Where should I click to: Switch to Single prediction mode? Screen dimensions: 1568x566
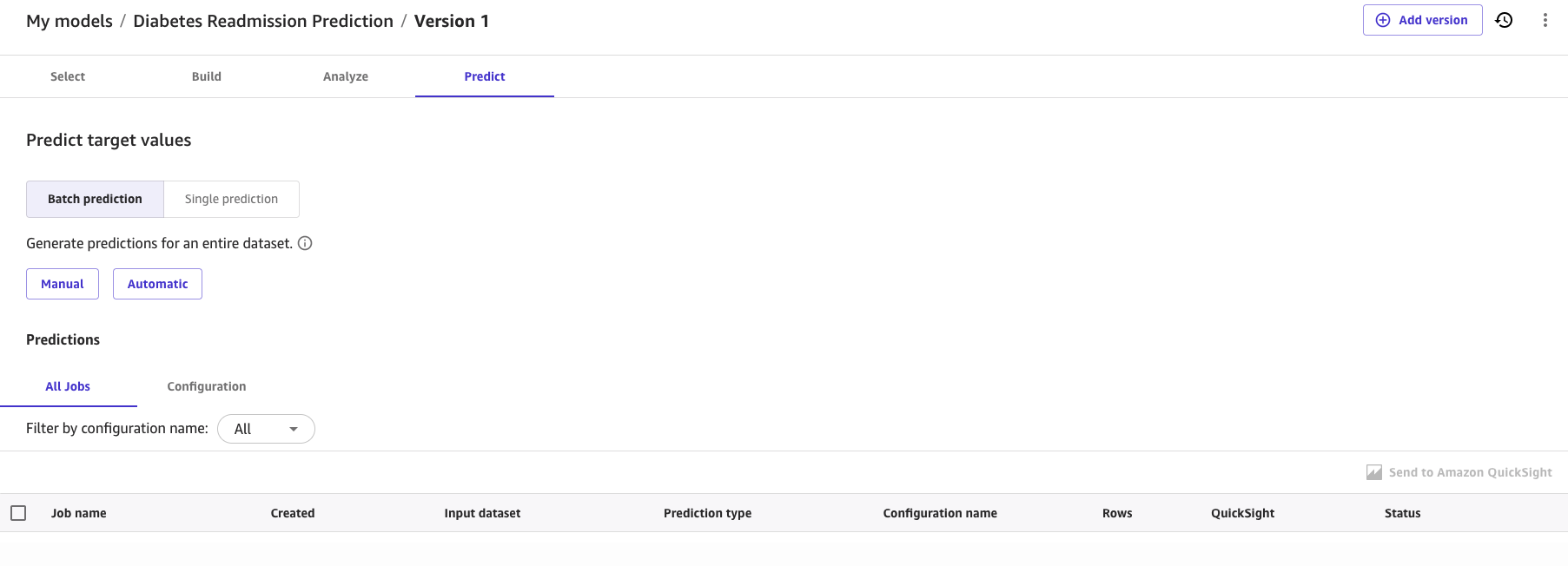[231, 199]
